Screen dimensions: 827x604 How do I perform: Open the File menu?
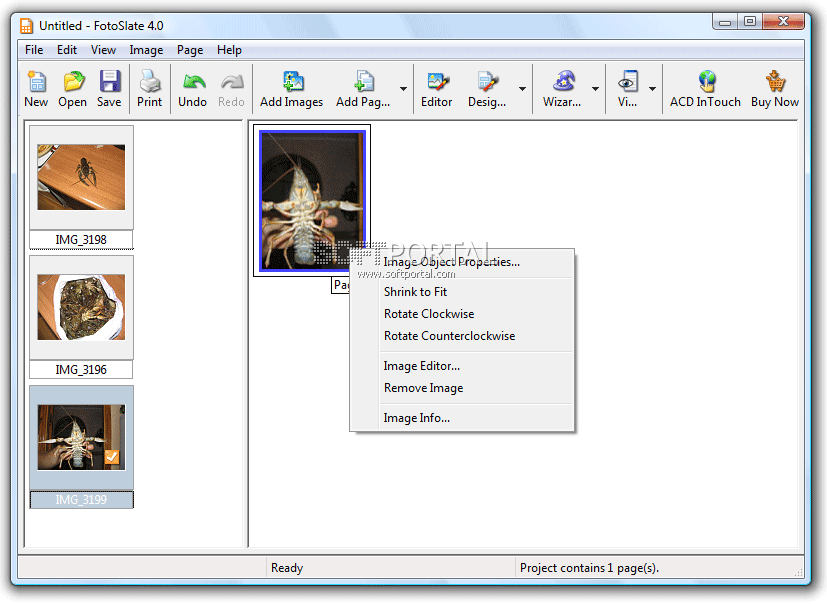(34, 50)
